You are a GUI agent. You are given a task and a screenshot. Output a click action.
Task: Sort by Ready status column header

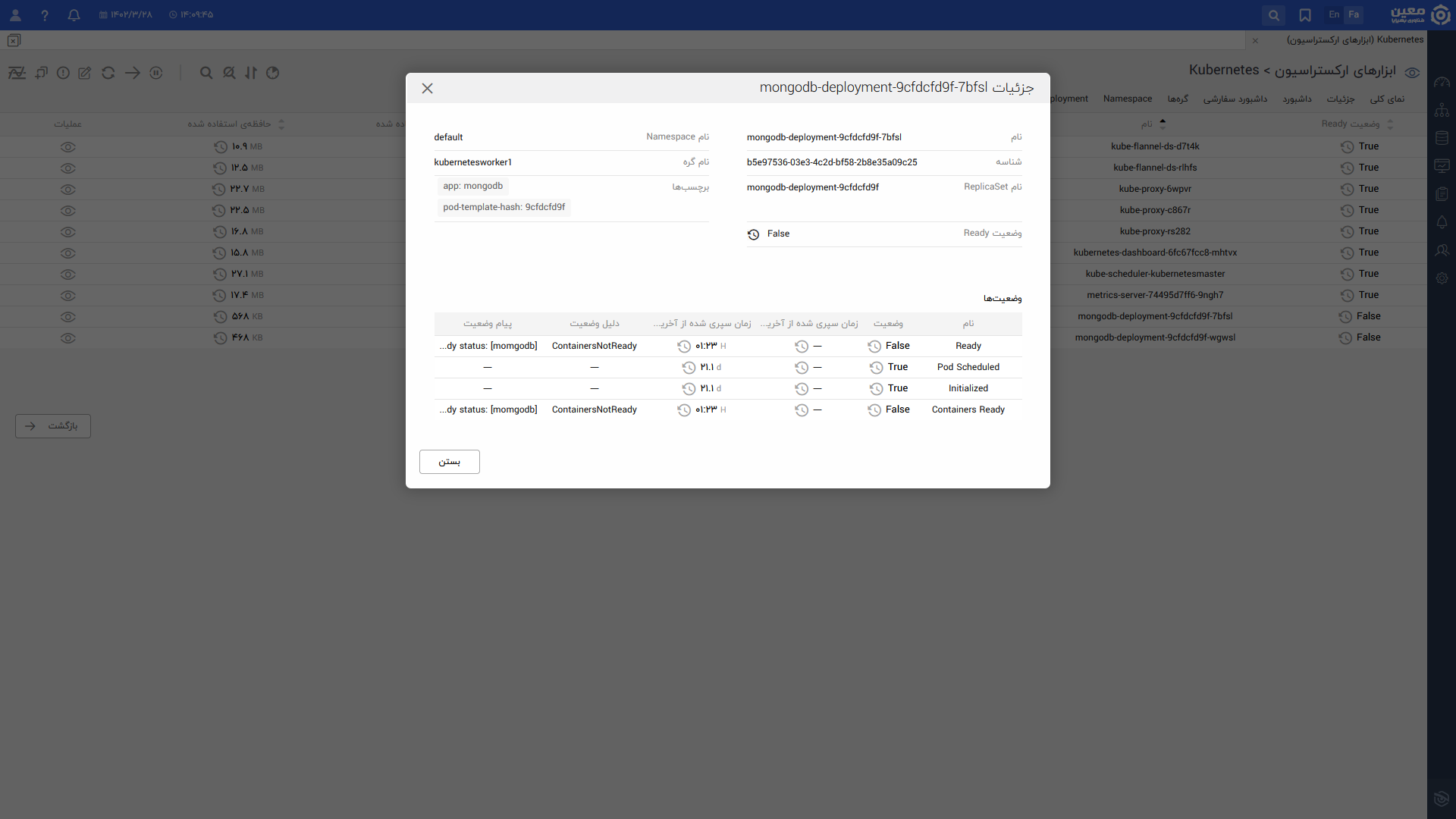(x=1357, y=124)
